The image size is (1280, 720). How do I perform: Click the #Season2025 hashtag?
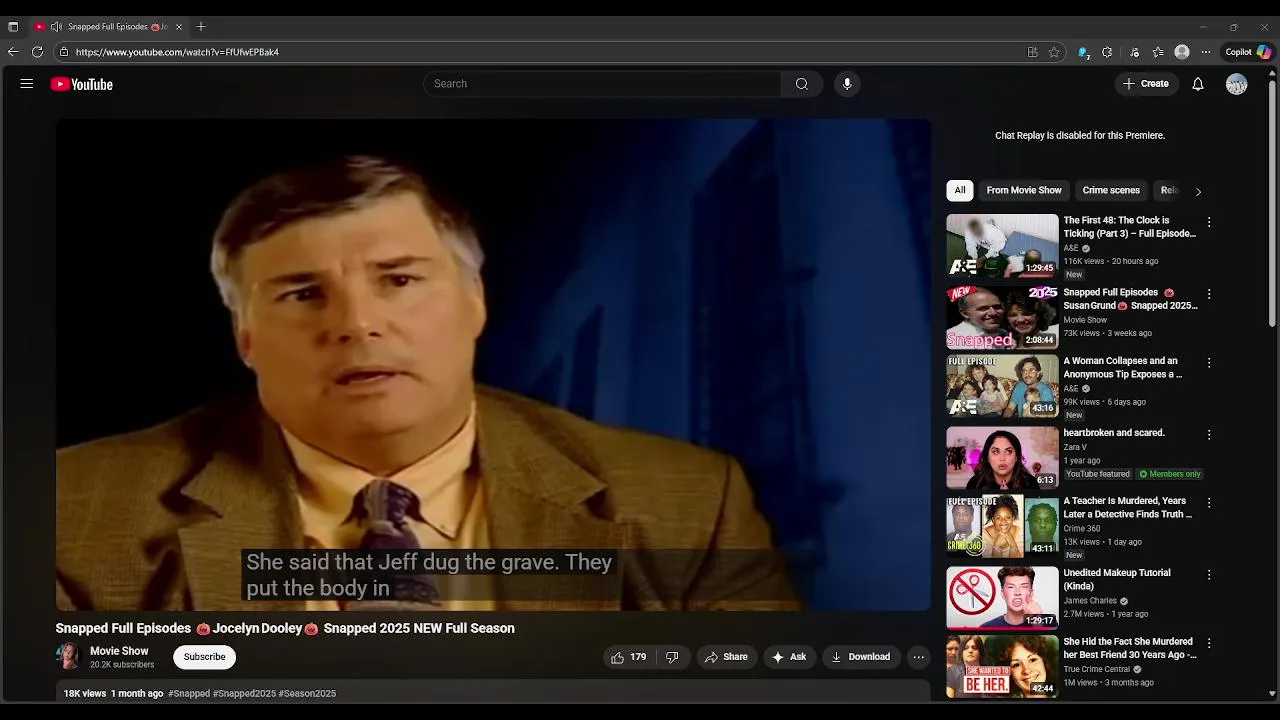307,693
